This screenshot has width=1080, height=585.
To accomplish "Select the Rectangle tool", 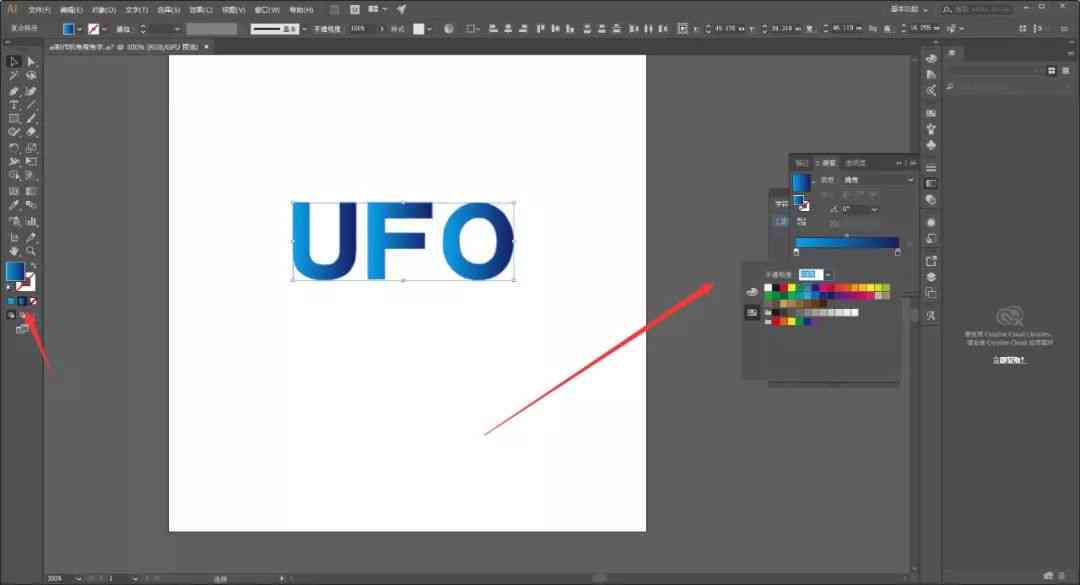I will (14, 119).
